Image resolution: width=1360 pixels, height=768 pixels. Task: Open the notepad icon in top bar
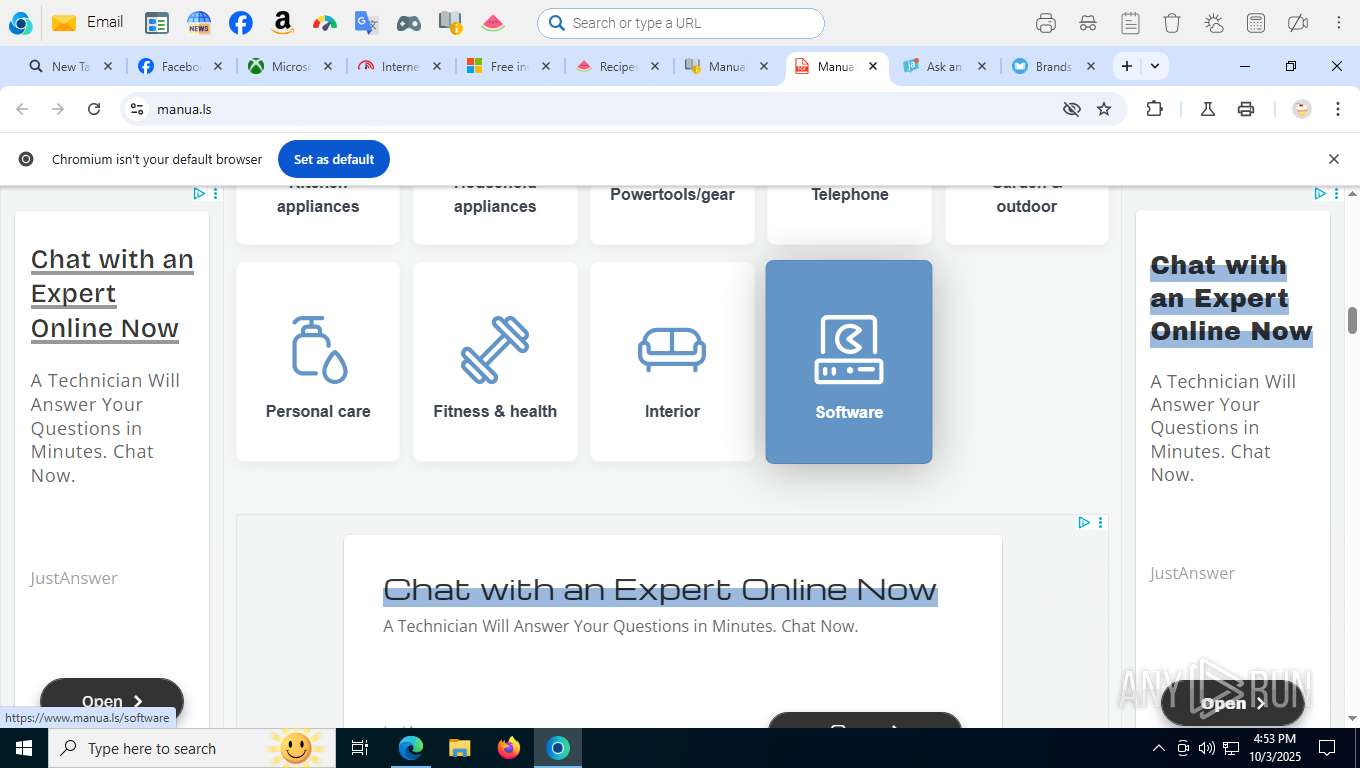(x=1130, y=23)
